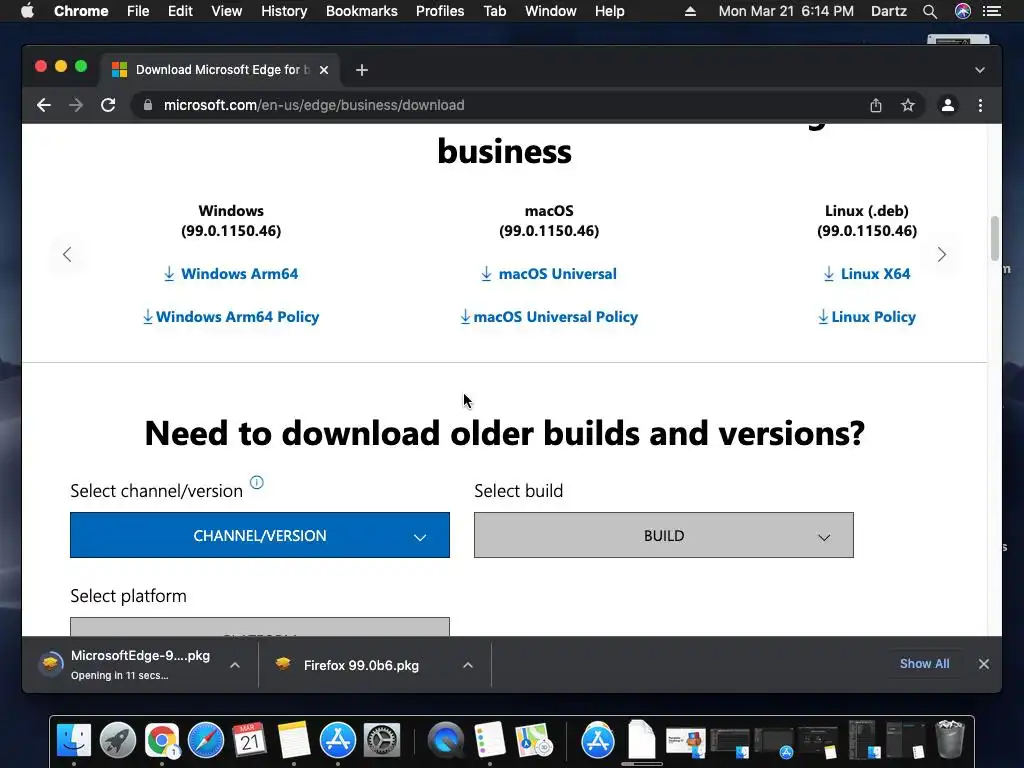This screenshot has width=1024, height=768.
Task: Close the downloads bar
Action: 984,664
